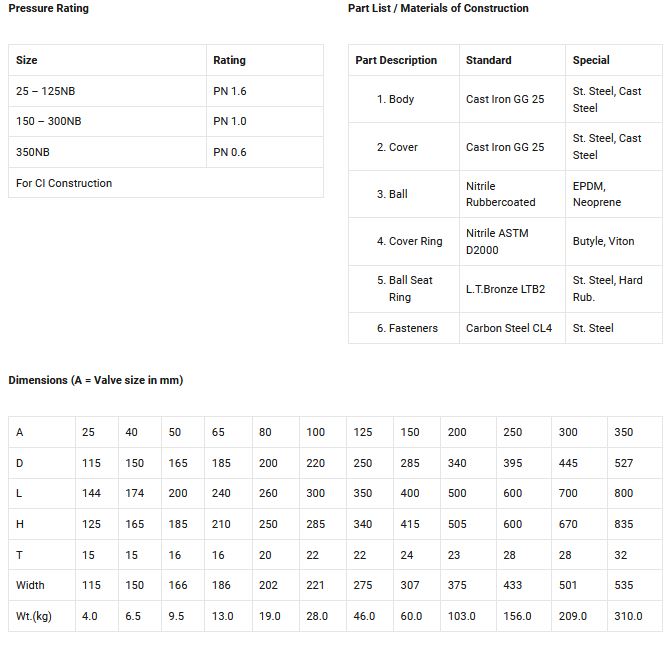Select the PN 1.6 rating cell
Viewport: 671px width, 647px height.
pyautogui.click(x=230, y=91)
